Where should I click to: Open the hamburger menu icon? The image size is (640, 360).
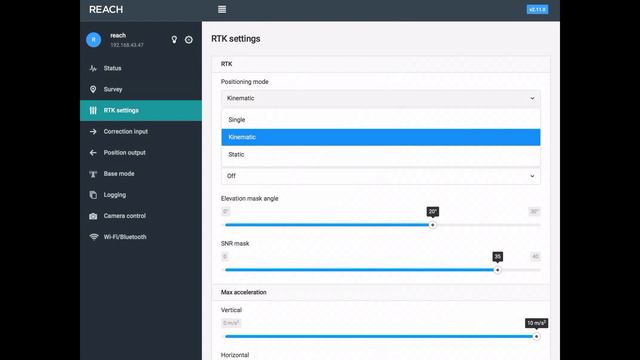click(x=222, y=9)
